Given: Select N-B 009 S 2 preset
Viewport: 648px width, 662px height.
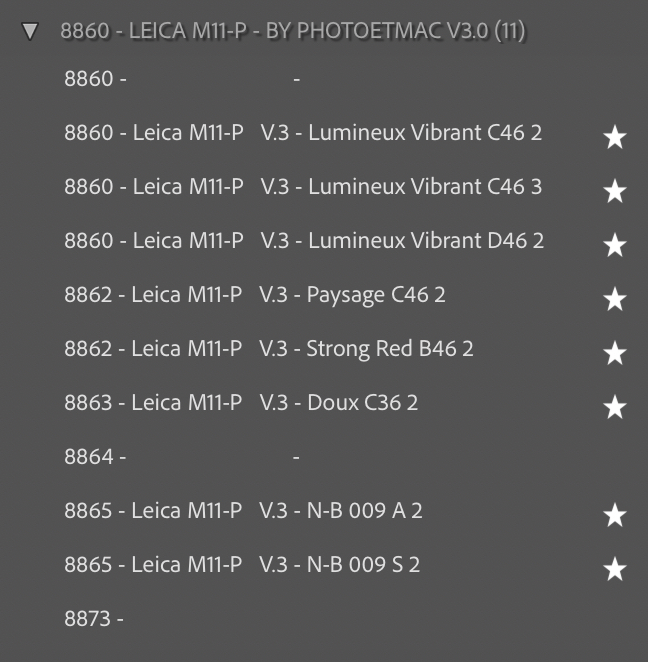Looking at the screenshot, I should pos(242,564).
